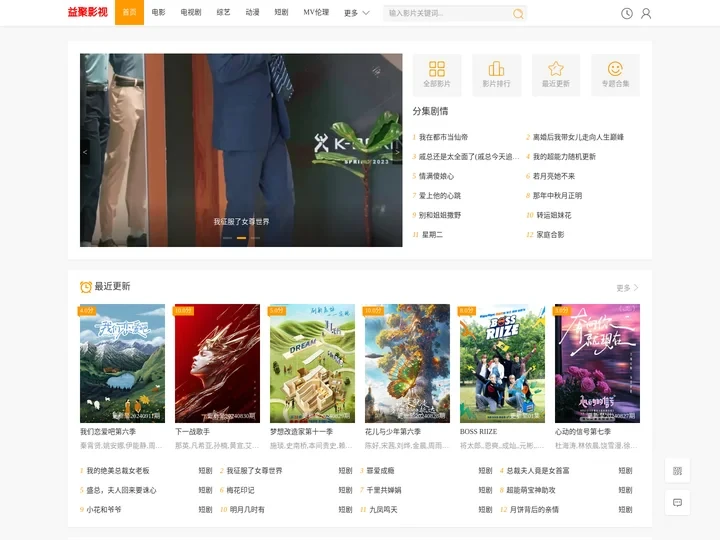This screenshot has height=540, width=720.
Task: Open 小花和爷爷 list entry
Action: tap(104, 510)
